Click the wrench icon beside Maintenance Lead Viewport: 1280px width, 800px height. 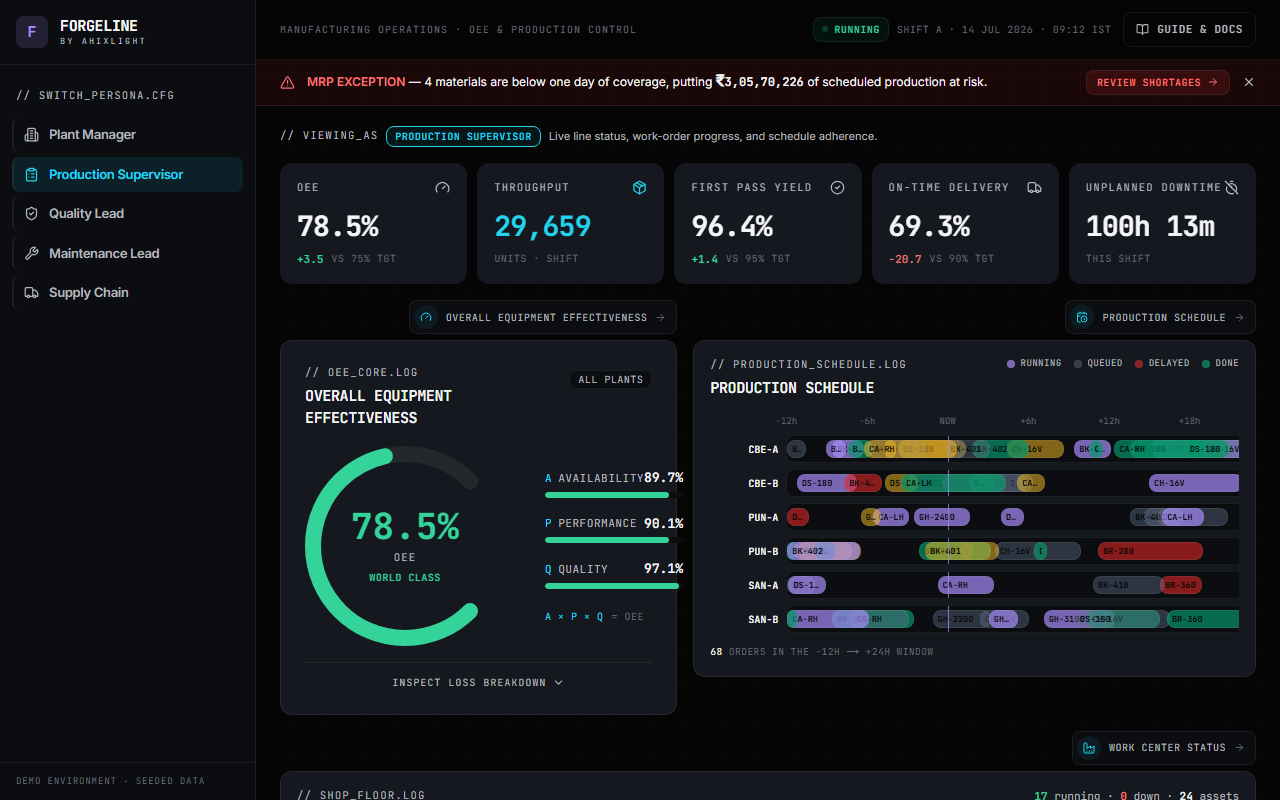[x=31, y=254]
